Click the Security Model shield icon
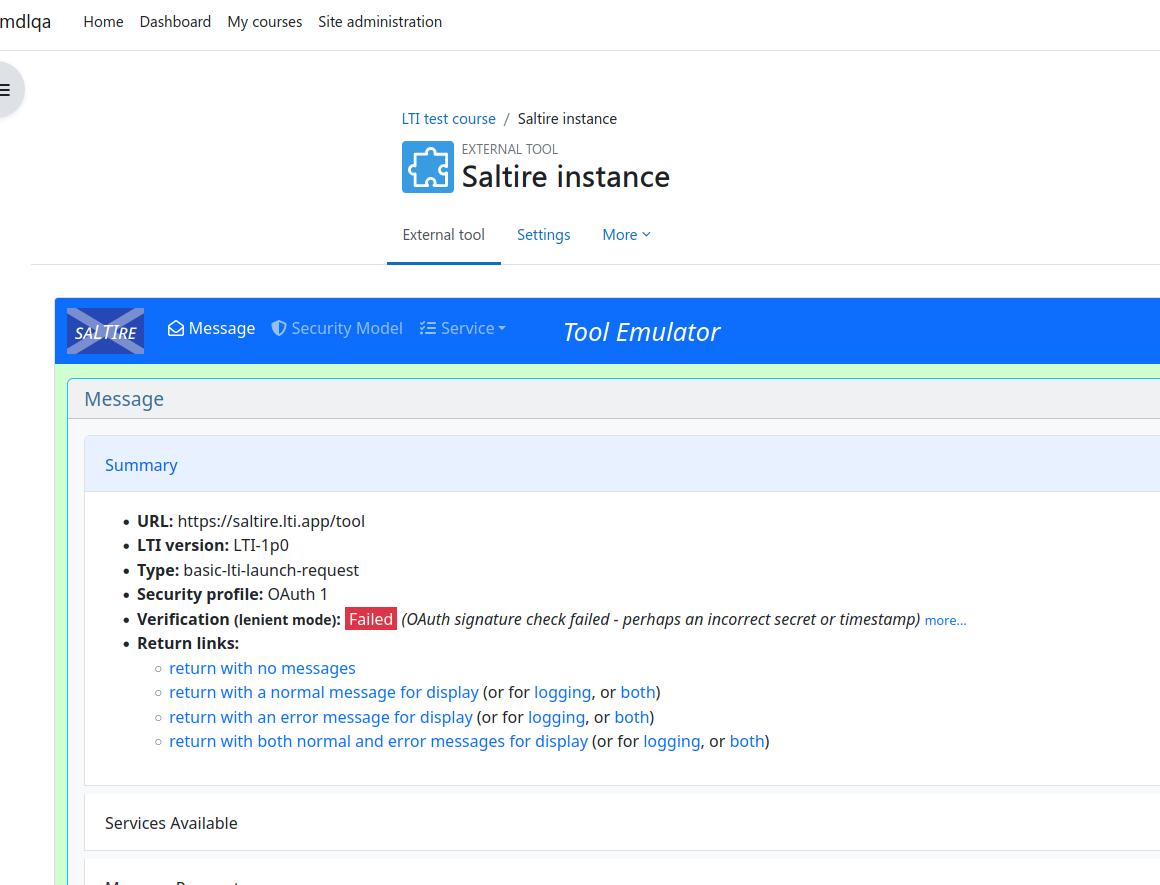 (x=279, y=328)
